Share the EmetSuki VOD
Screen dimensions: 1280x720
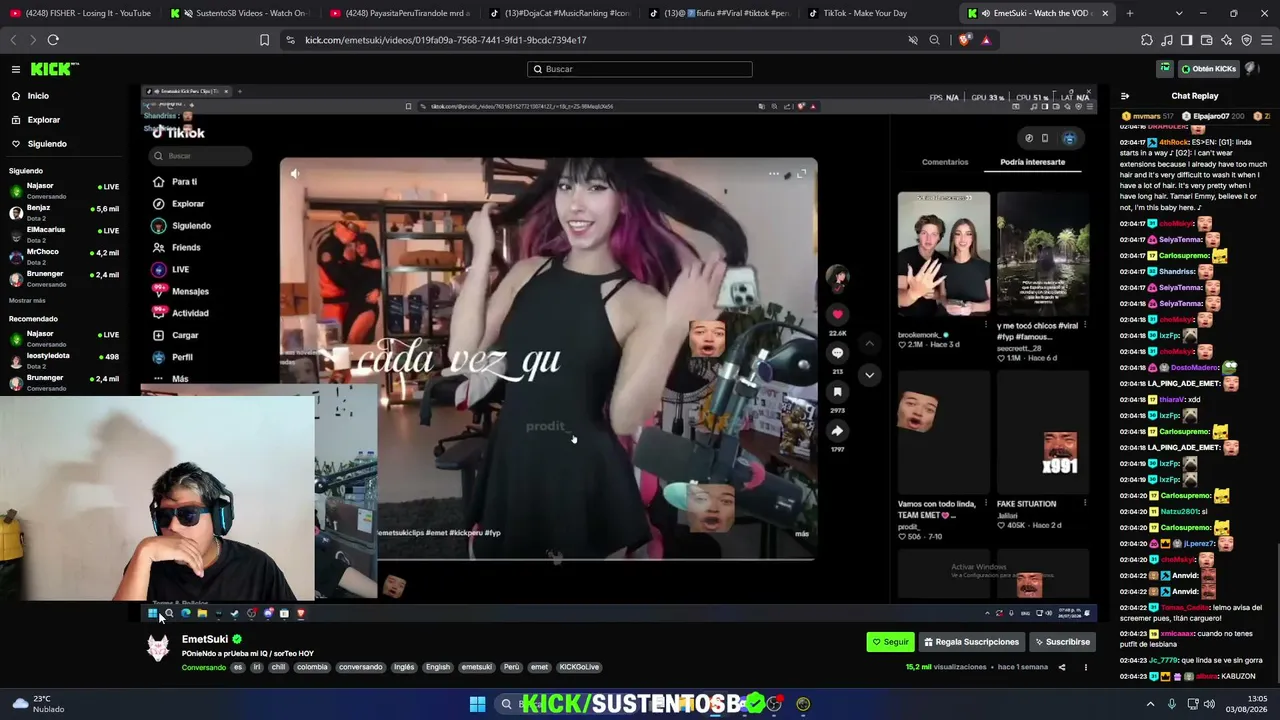point(1062,667)
